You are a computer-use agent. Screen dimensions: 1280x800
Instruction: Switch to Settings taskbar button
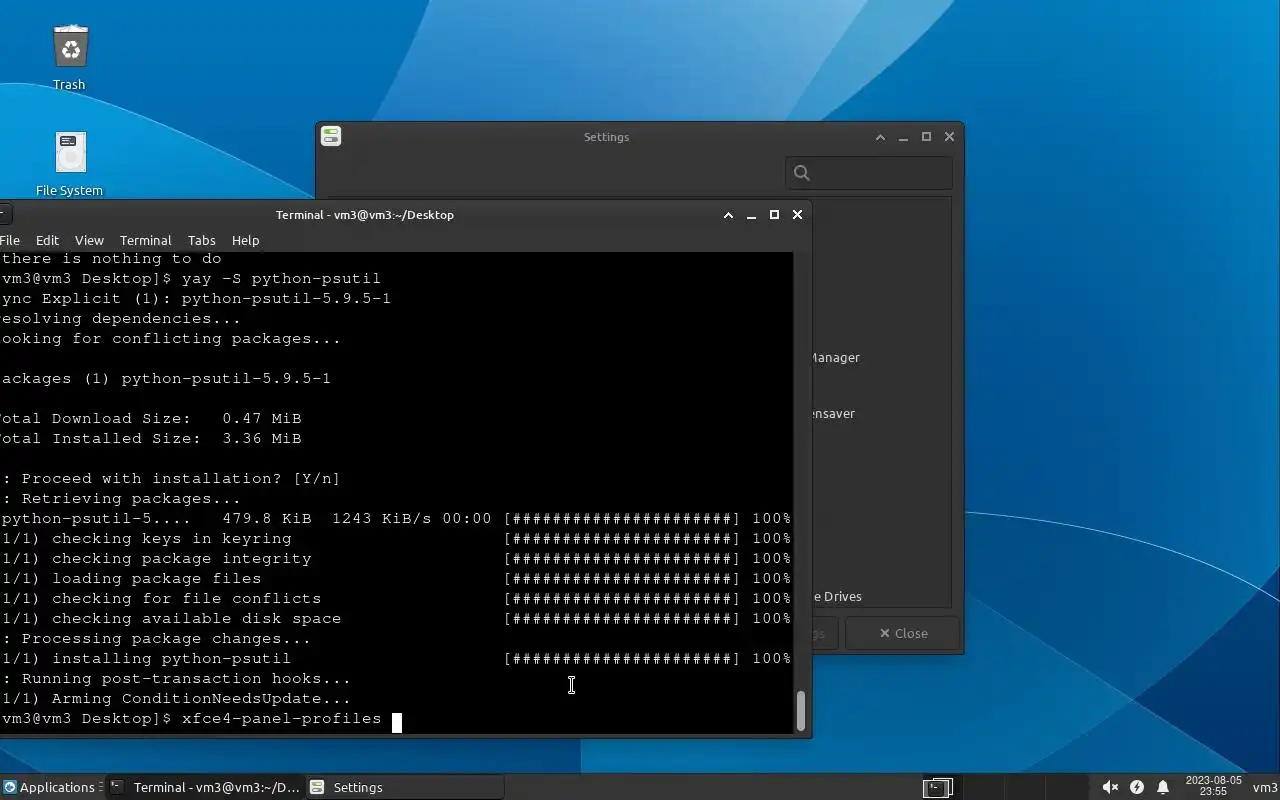(x=403, y=787)
